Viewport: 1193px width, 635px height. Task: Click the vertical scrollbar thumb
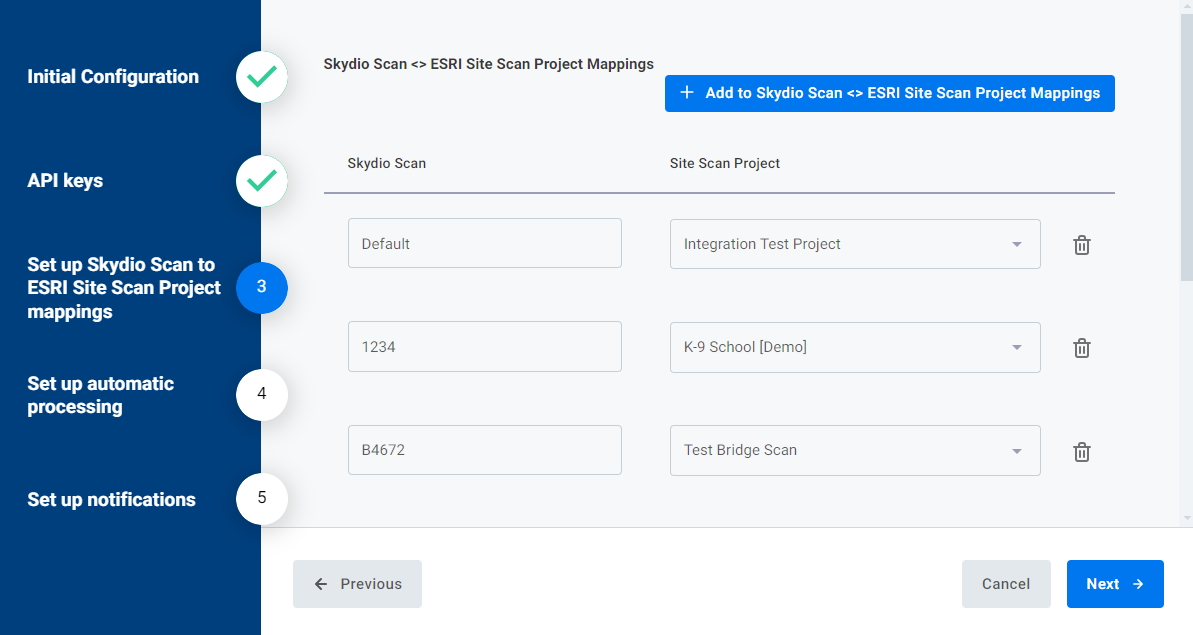[x=1187, y=148]
